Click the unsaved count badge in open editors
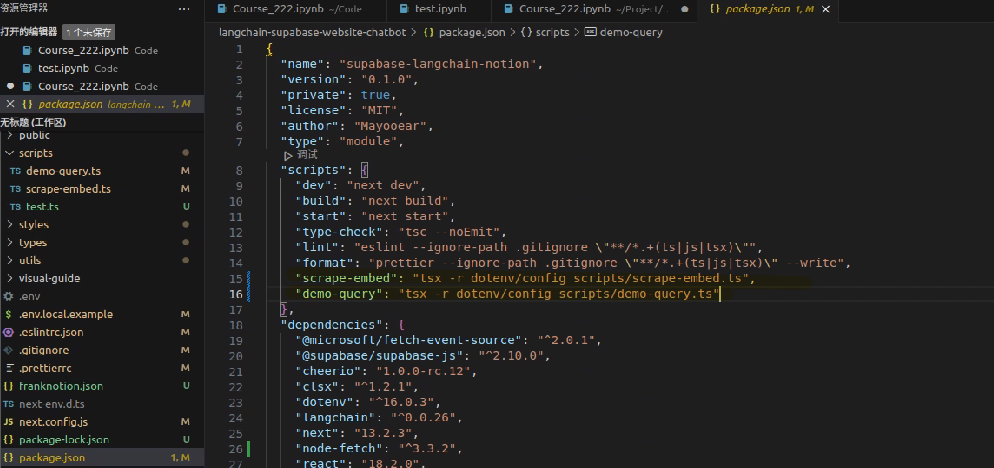 coord(89,32)
